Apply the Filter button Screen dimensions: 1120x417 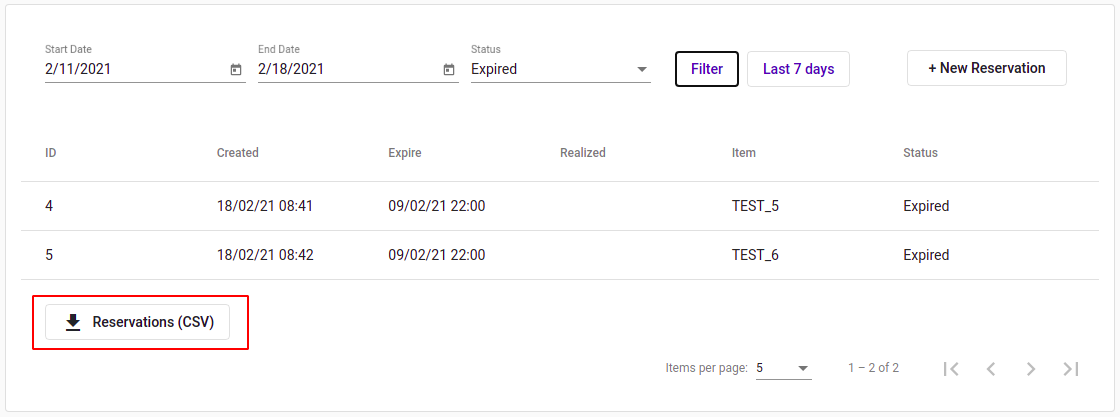tap(706, 69)
